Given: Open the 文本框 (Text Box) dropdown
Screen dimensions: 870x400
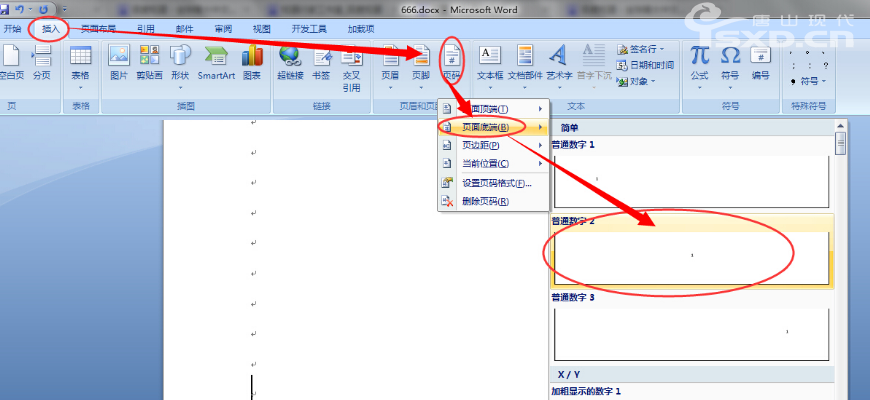Looking at the screenshot, I should 490,64.
